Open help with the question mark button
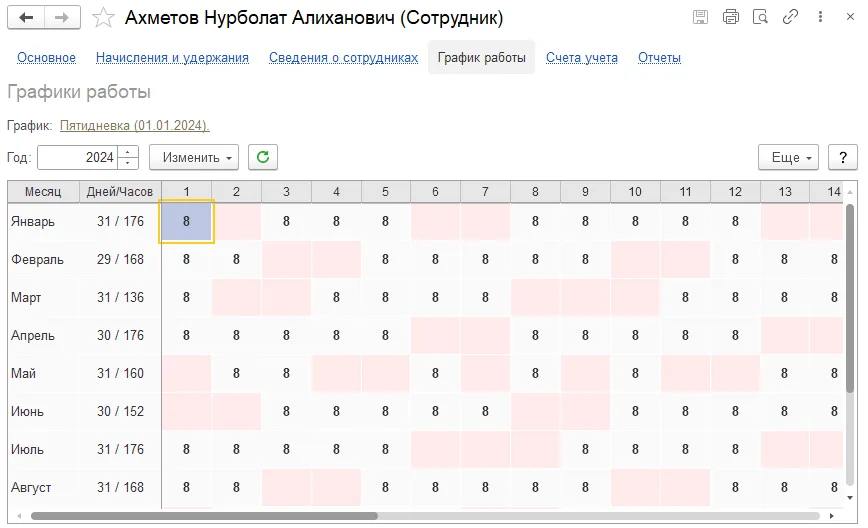This screenshot has height=528, width=868. [843, 157]
